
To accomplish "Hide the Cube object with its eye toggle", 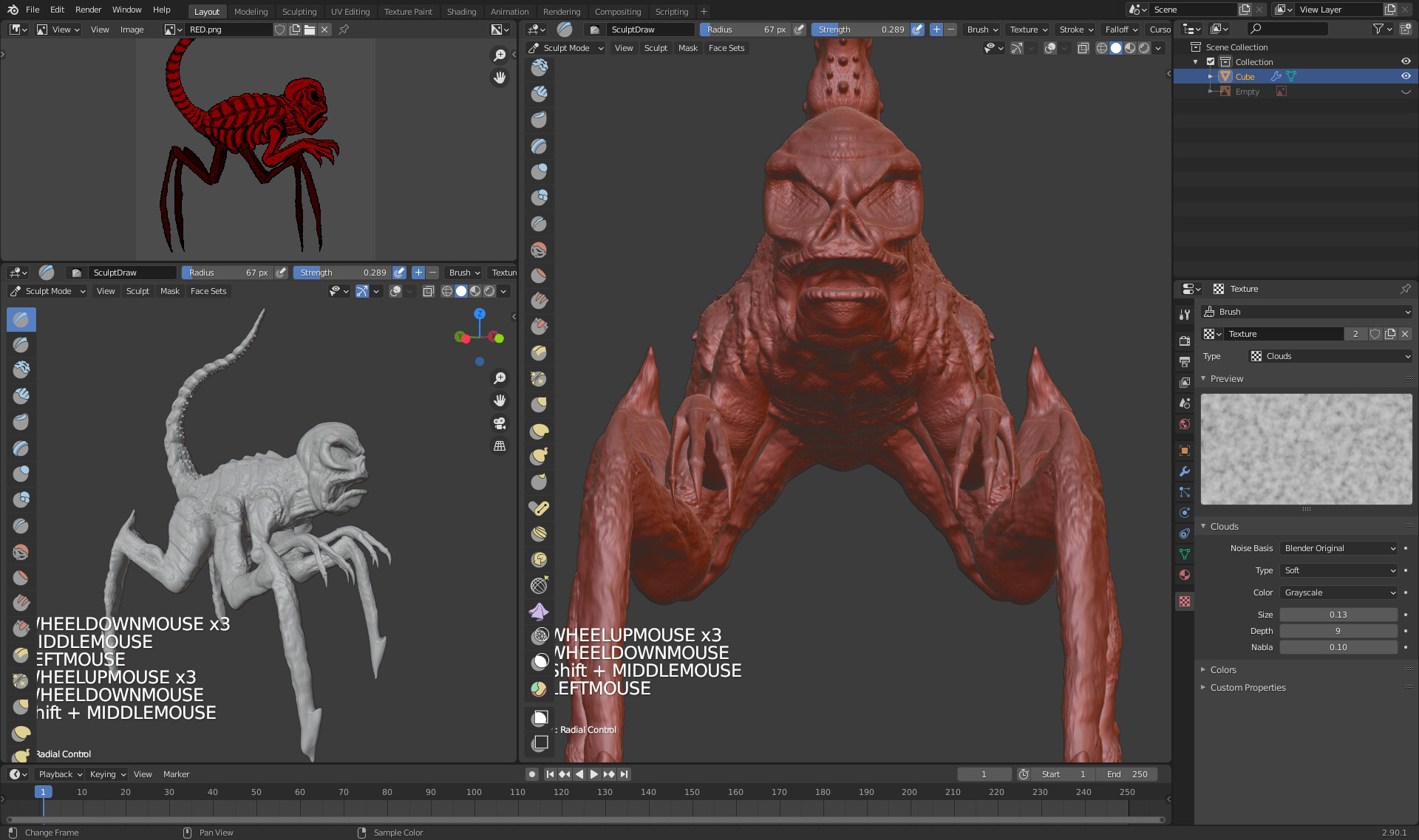I will (x=1406, y=76).
